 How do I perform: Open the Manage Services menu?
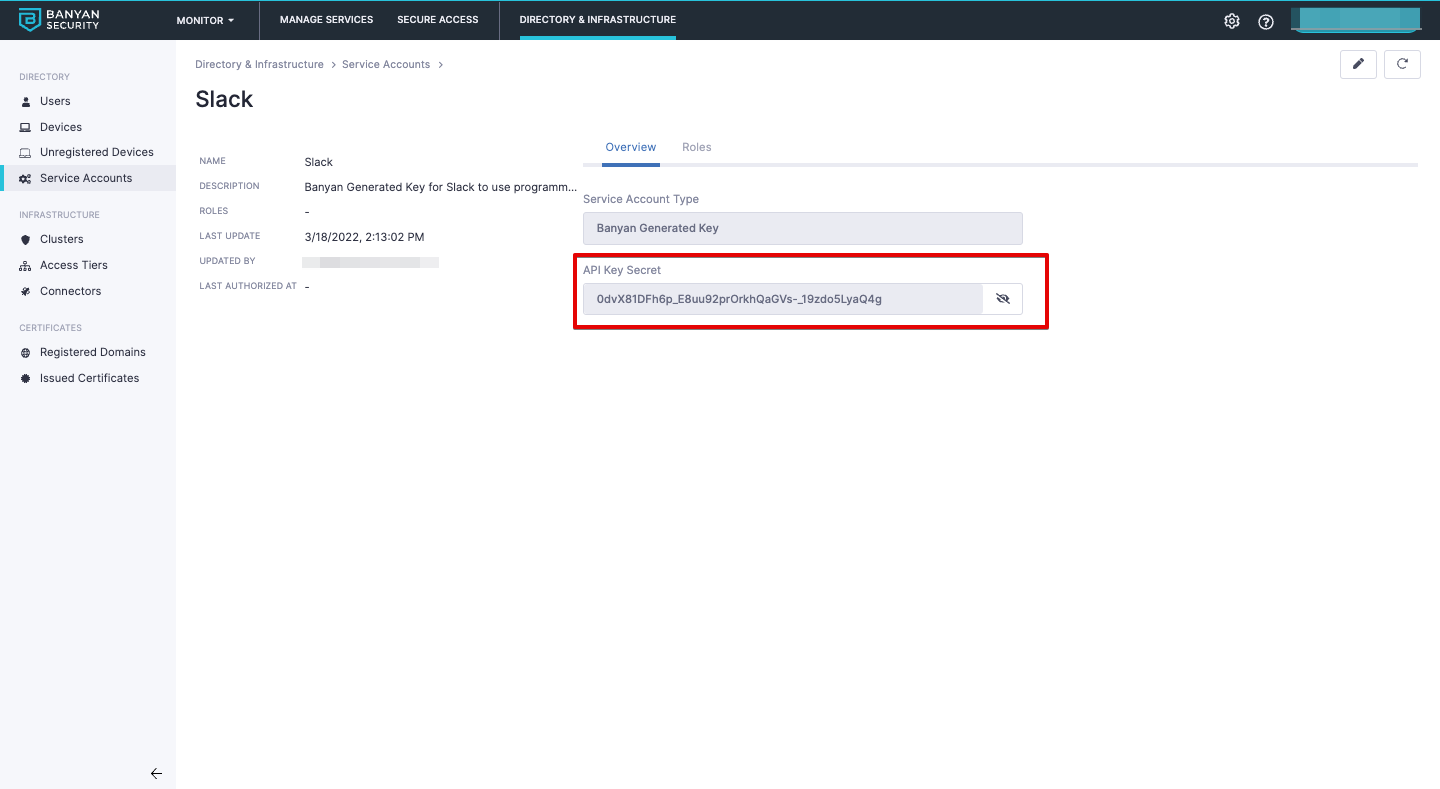326,20
